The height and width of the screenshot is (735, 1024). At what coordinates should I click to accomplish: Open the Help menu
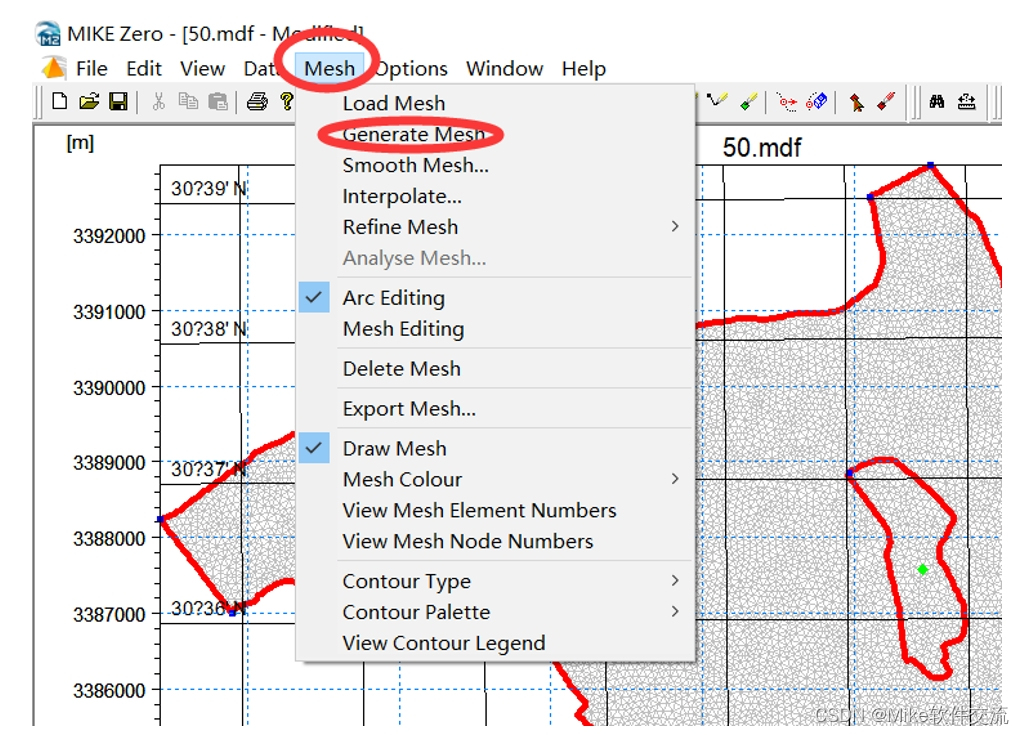pyautogui.click(x=584, y=69)
